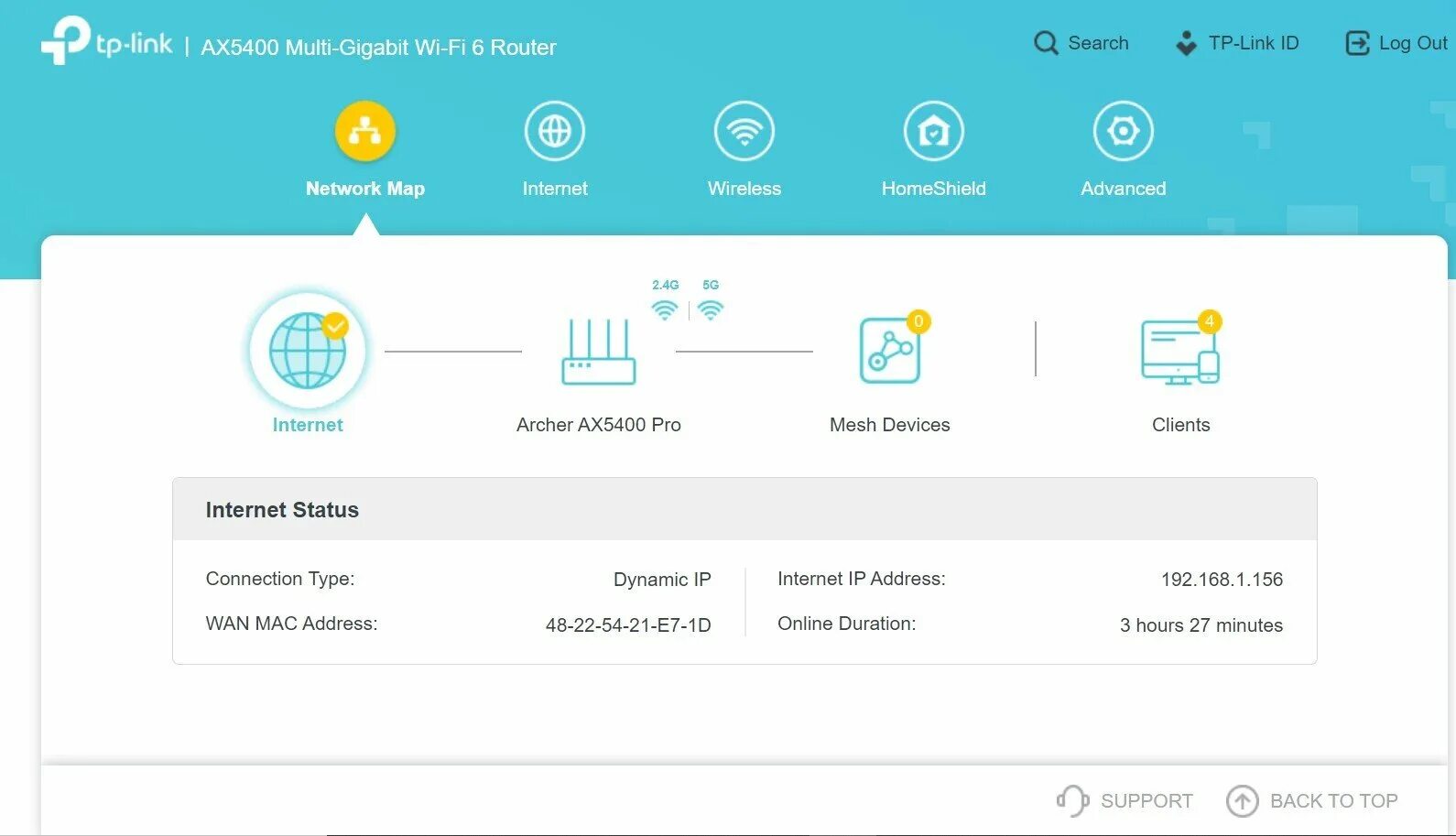Click the Connection Type label
The image size is (1456, 836).
coord(280,579)
